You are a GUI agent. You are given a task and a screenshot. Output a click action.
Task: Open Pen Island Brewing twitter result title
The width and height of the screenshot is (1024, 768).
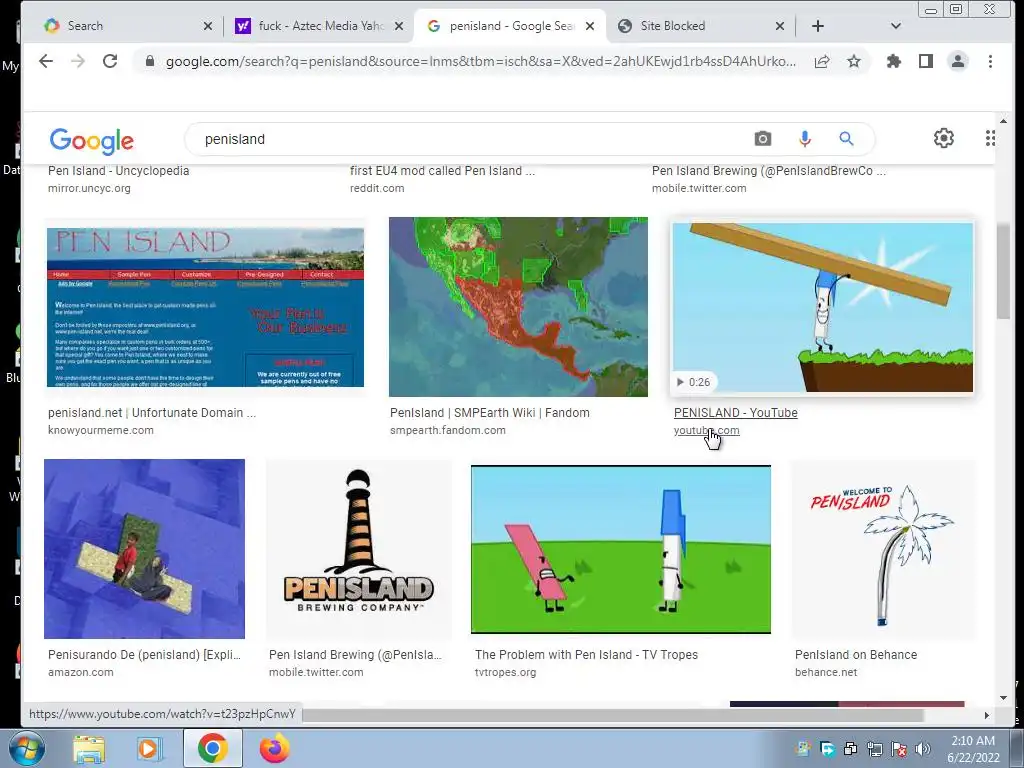[x=769, y=170]
